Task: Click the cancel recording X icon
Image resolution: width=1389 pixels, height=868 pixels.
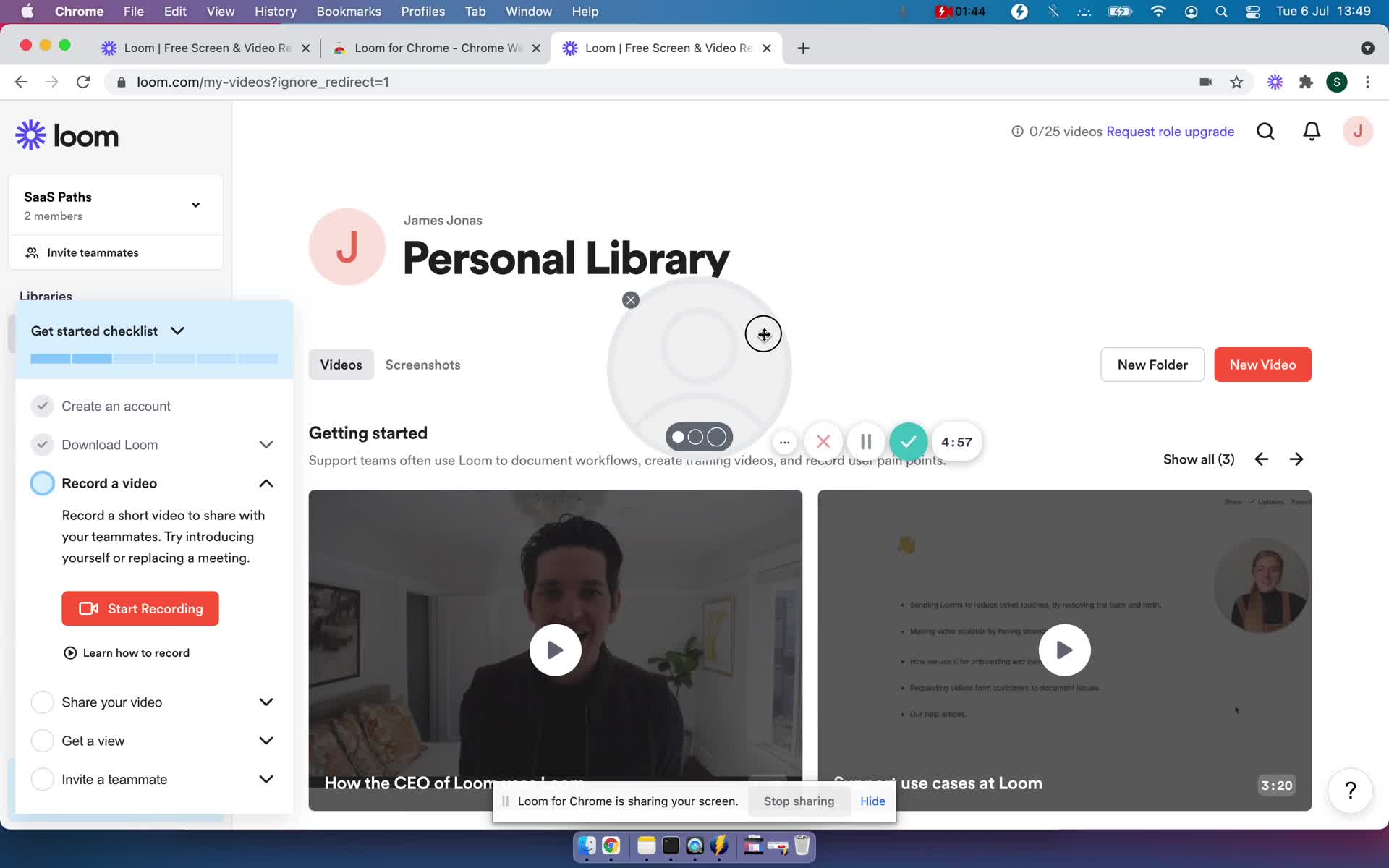Action: [823, 441]
